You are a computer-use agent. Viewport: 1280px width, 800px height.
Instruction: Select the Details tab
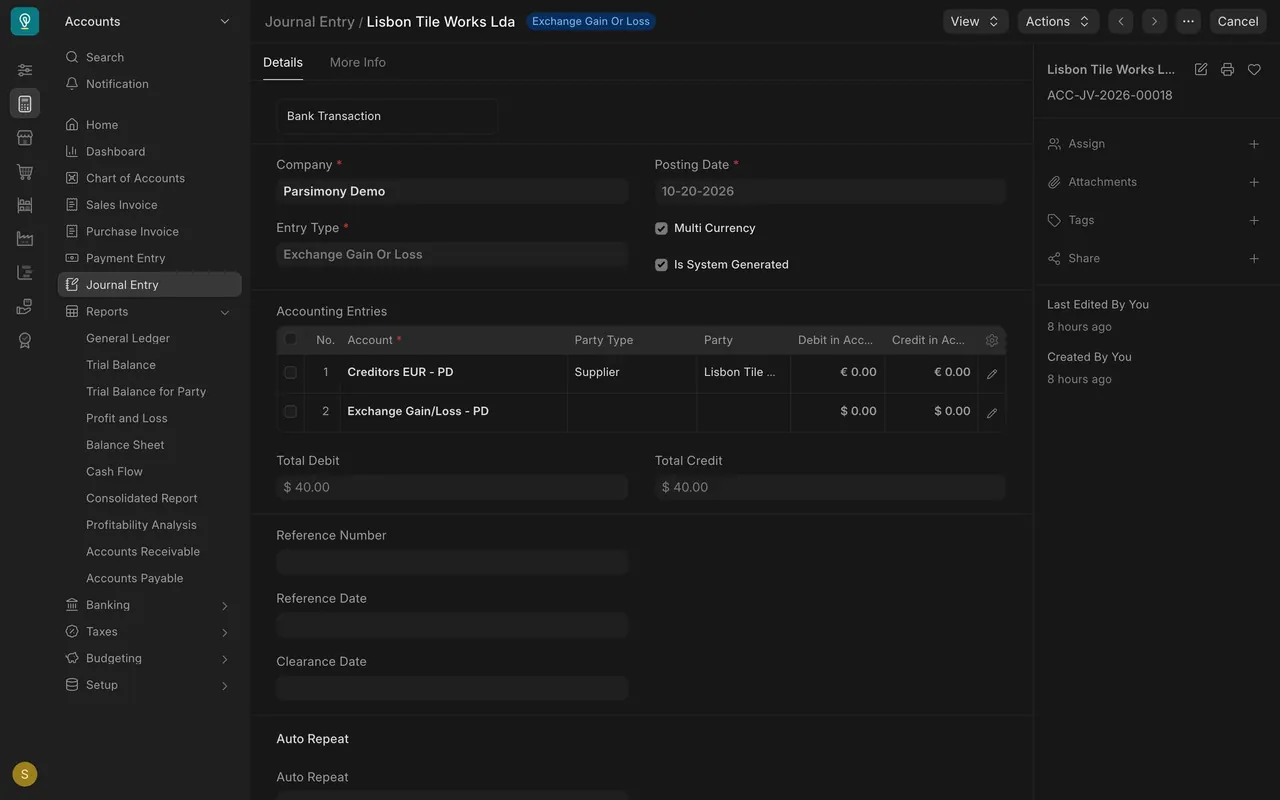(x=283, y=62)
